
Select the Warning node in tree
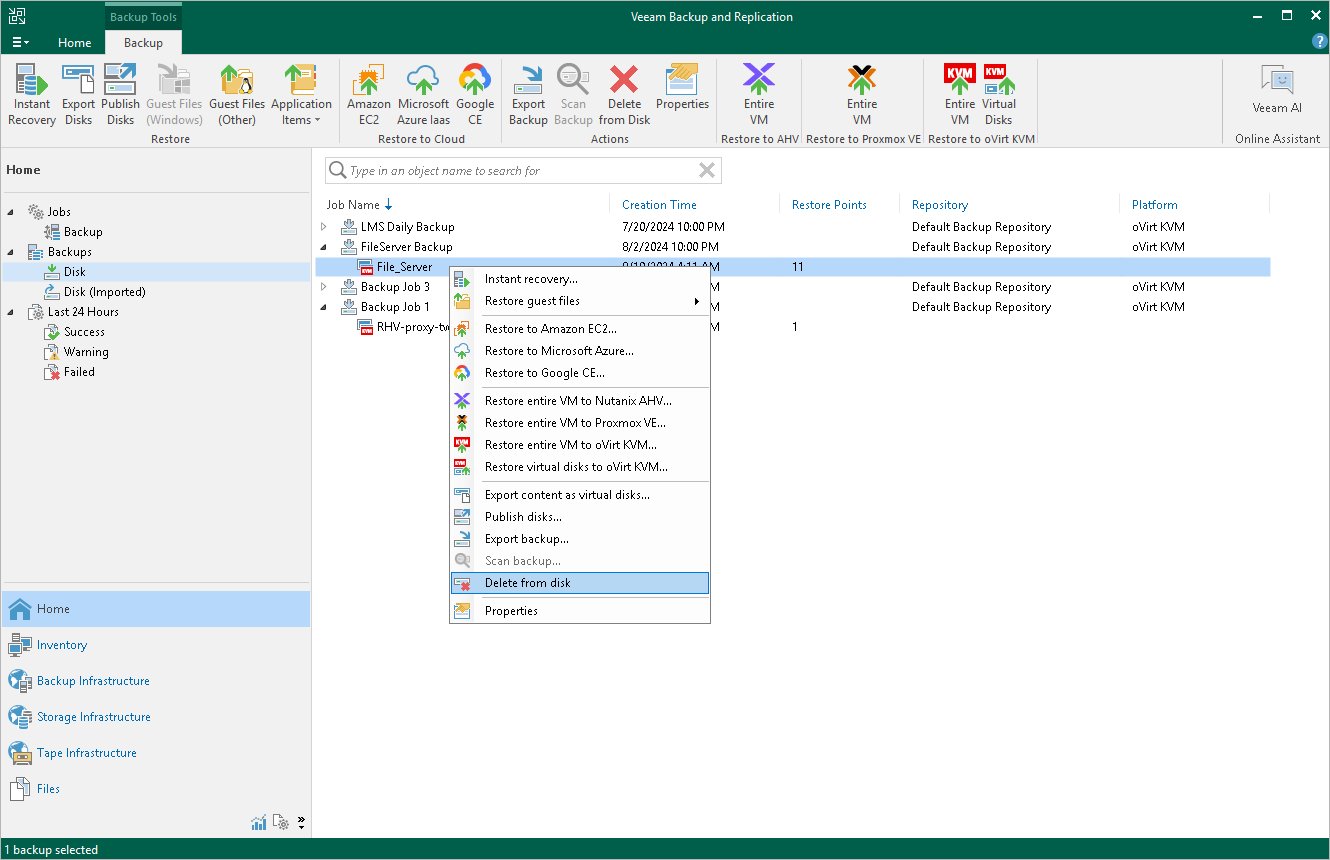86,352
